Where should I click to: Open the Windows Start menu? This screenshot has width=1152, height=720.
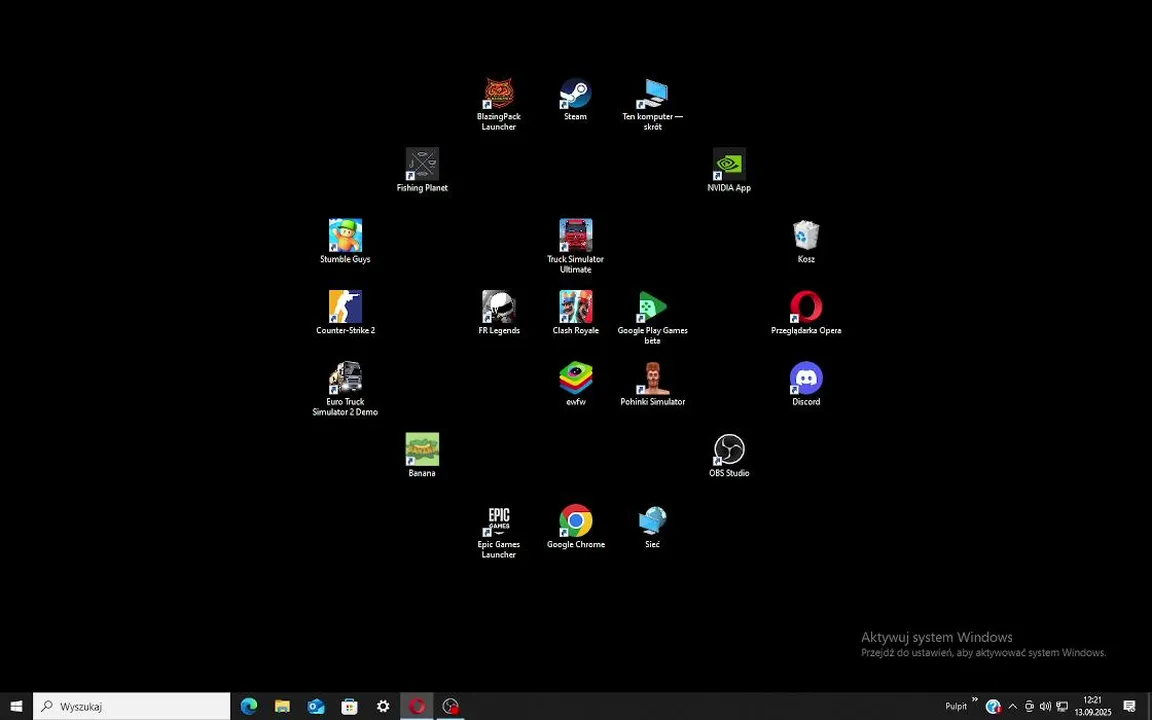(16, 706)
